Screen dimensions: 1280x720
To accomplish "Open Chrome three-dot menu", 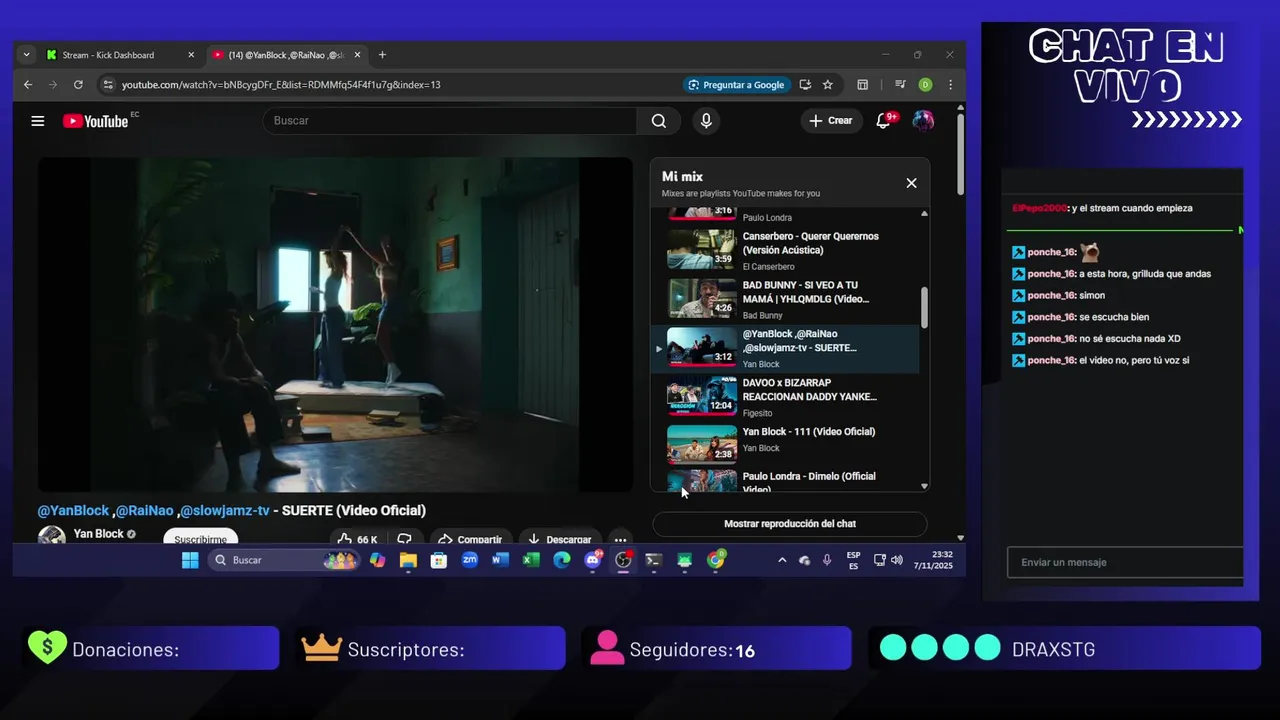I will click(950, 85).
